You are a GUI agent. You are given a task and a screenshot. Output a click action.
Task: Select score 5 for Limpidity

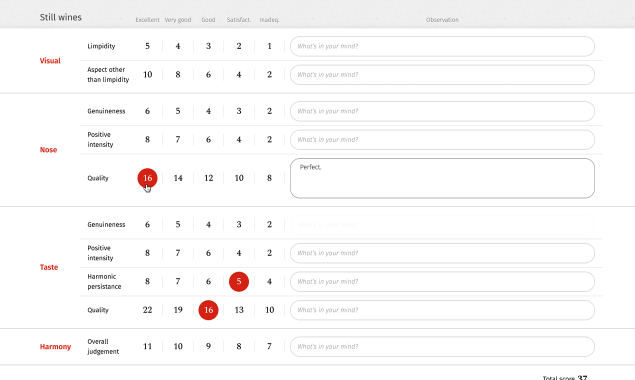pos(147,46)
